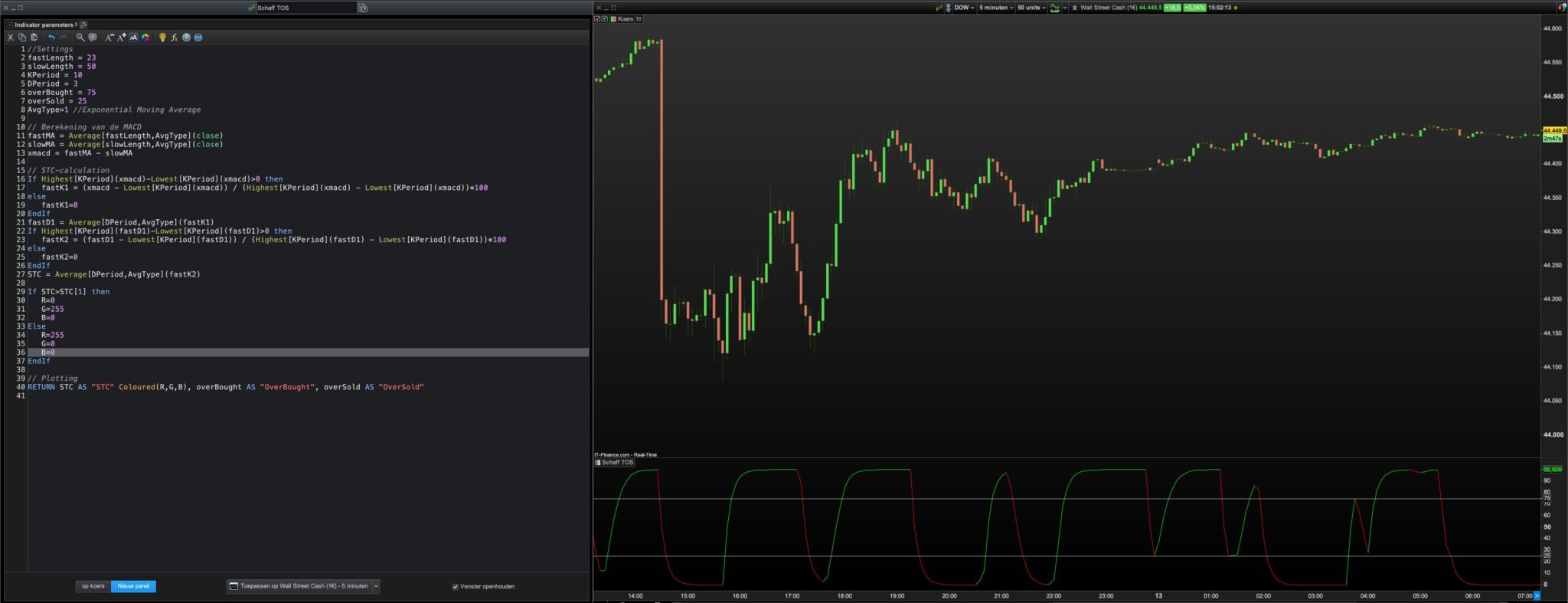The height and width of the screenshot is (603, 1568).
Task: Open the fx function library
Action: 174,37
